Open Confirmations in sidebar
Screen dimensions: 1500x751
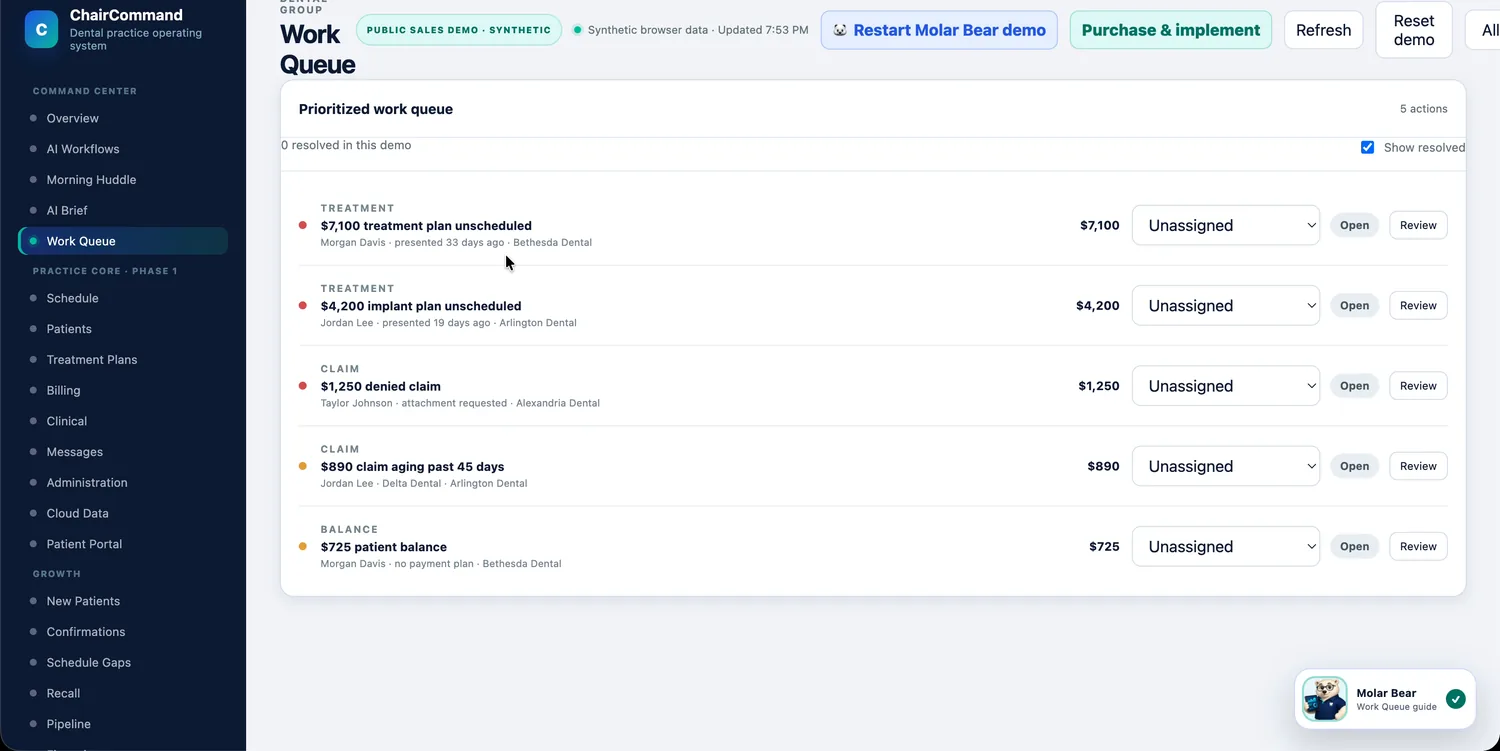[x=123, y=632]
